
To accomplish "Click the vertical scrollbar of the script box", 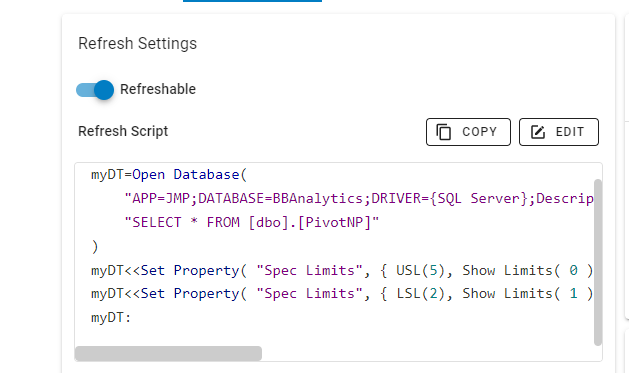I will [x=598, y=262].
